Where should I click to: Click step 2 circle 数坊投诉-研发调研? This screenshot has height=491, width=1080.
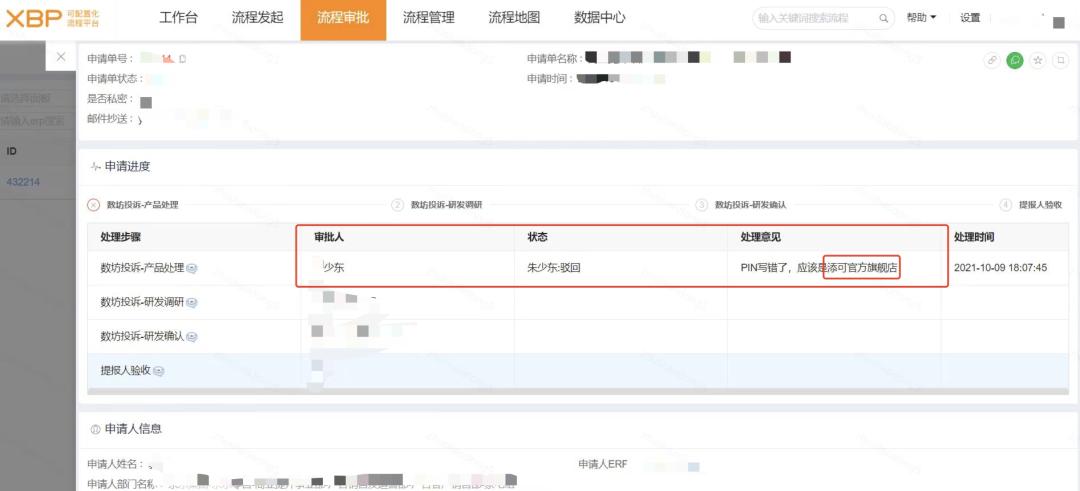[x=397, y=205]
